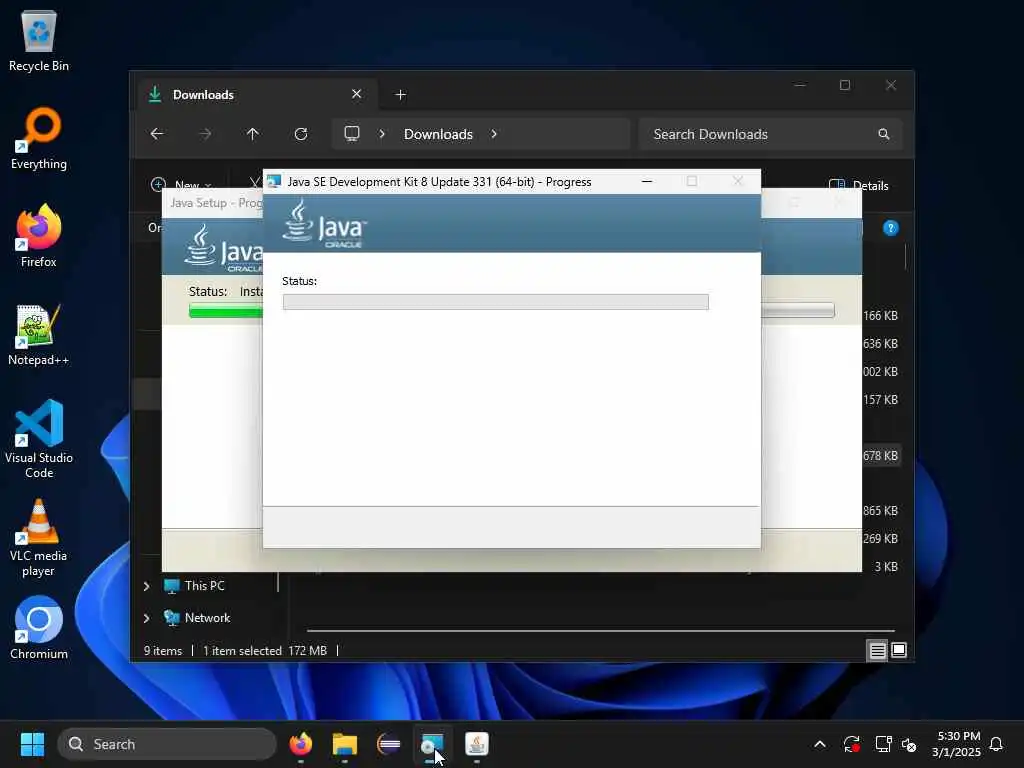Open Explorer help question mark icon
The image size is (1024, 768).
pos(891,228)
